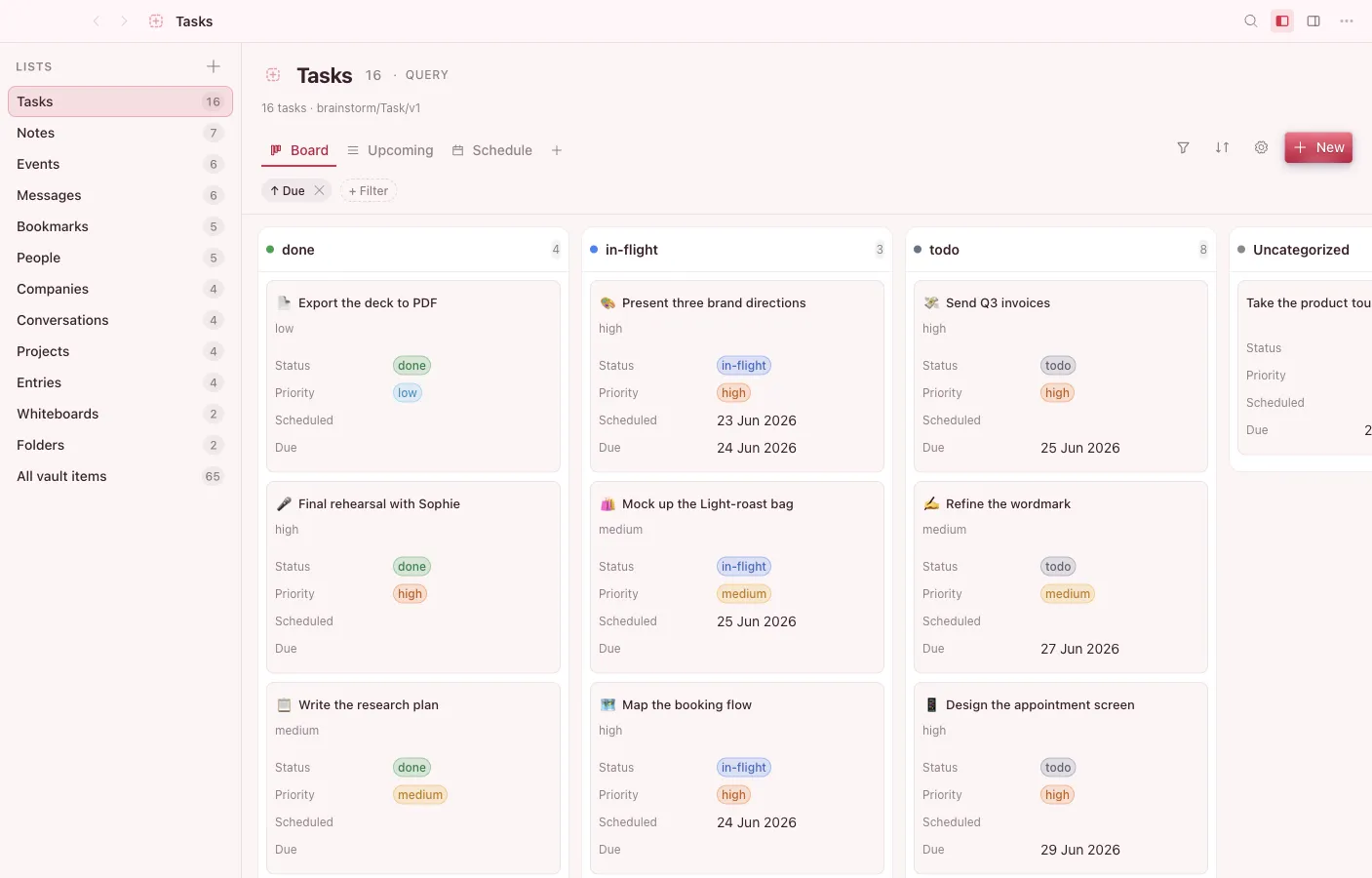Screen dimensions: 1372x878
Task: Open the Whiteboards list
Action: pos(120,414)
